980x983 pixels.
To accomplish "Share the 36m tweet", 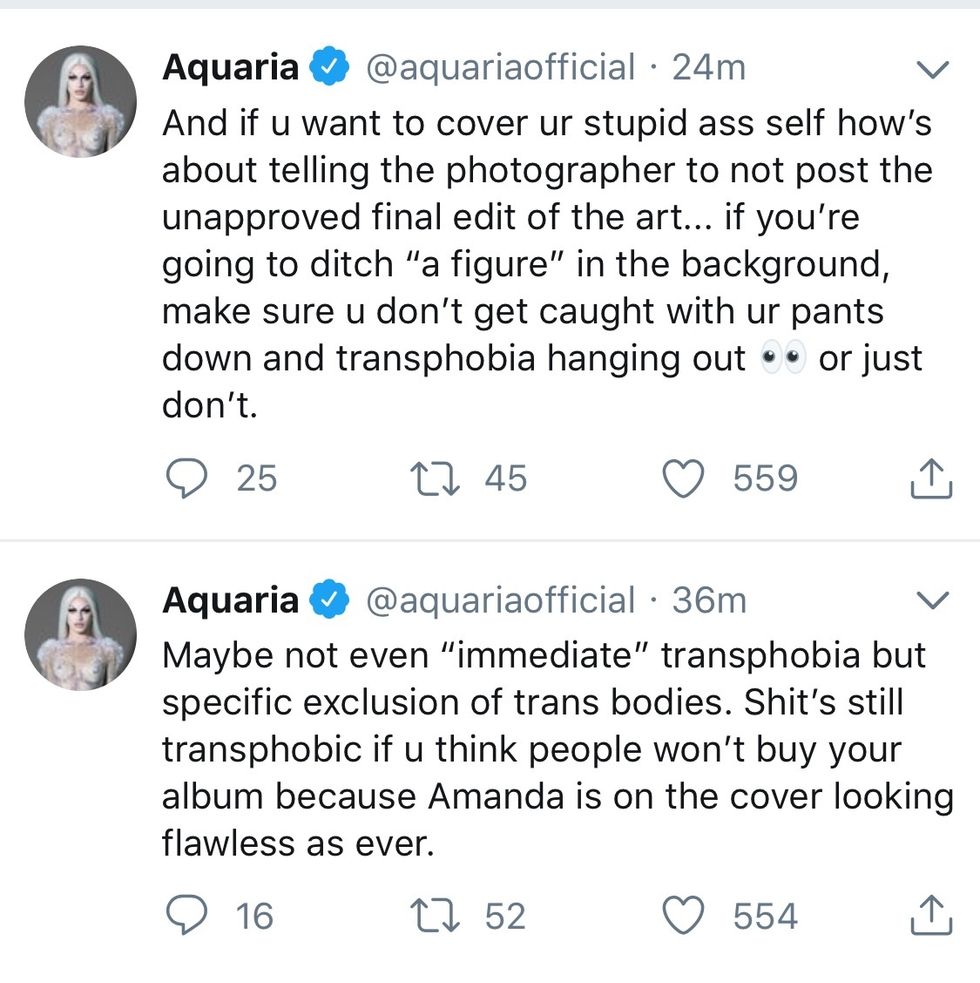I will pos(928,917).
